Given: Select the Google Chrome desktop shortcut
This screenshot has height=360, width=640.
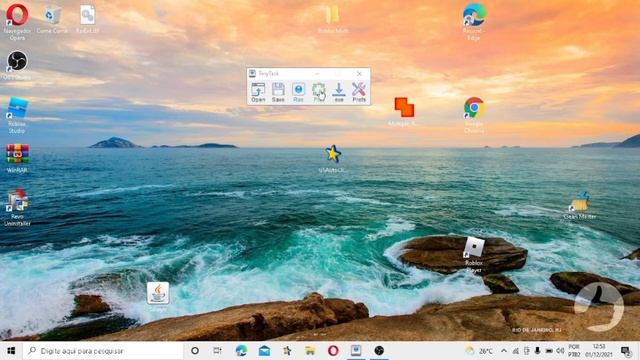Looking at the screenshot, I should (x=474, y=115).
